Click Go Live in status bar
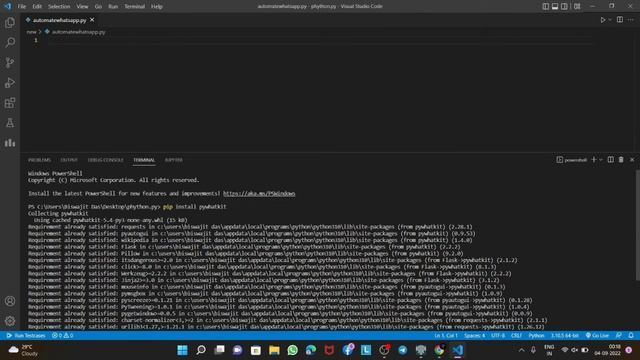640x360 pixels. [597, 336]
